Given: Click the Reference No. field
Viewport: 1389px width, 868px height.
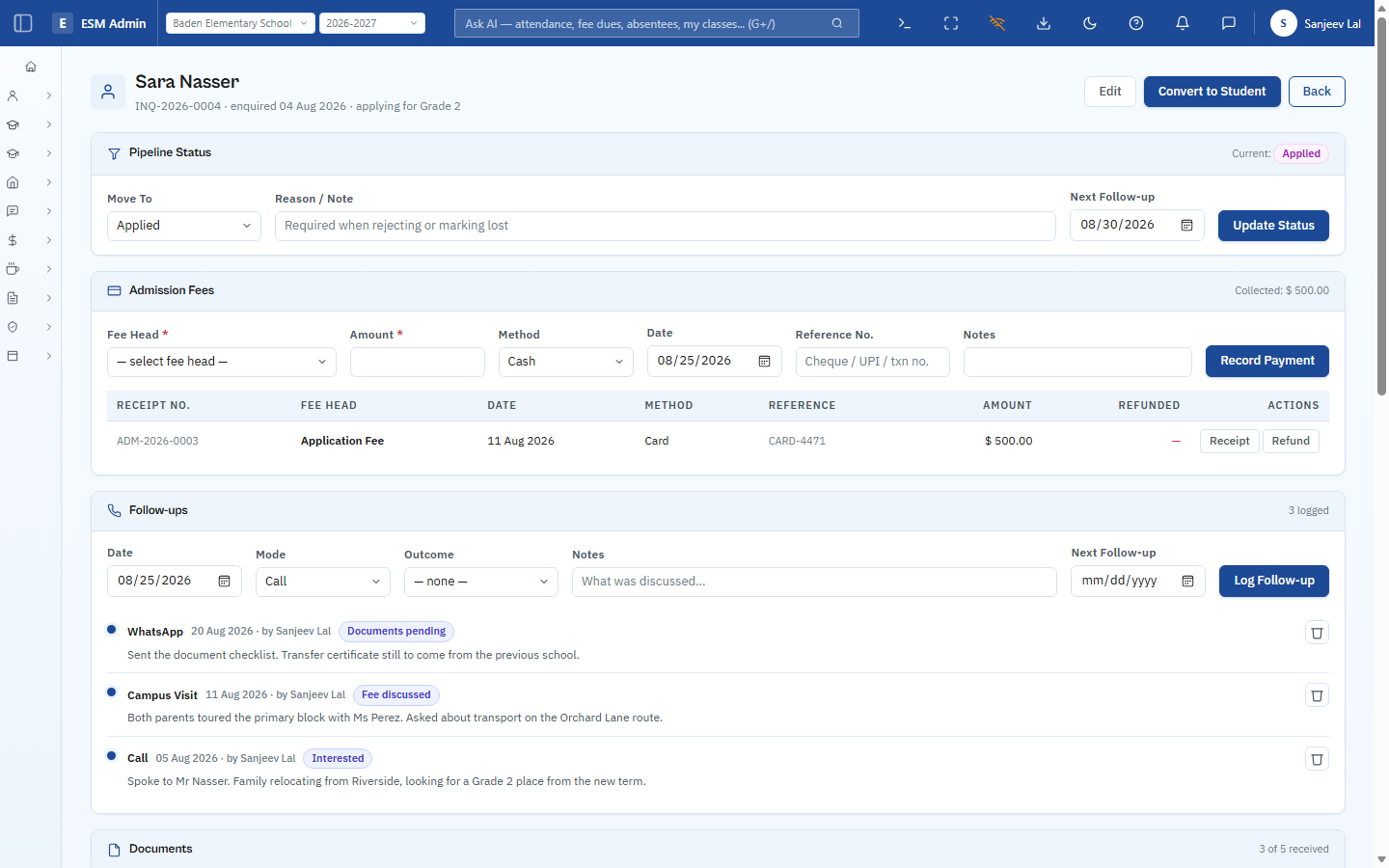Looking at the screenshot, I should [873, 362].
